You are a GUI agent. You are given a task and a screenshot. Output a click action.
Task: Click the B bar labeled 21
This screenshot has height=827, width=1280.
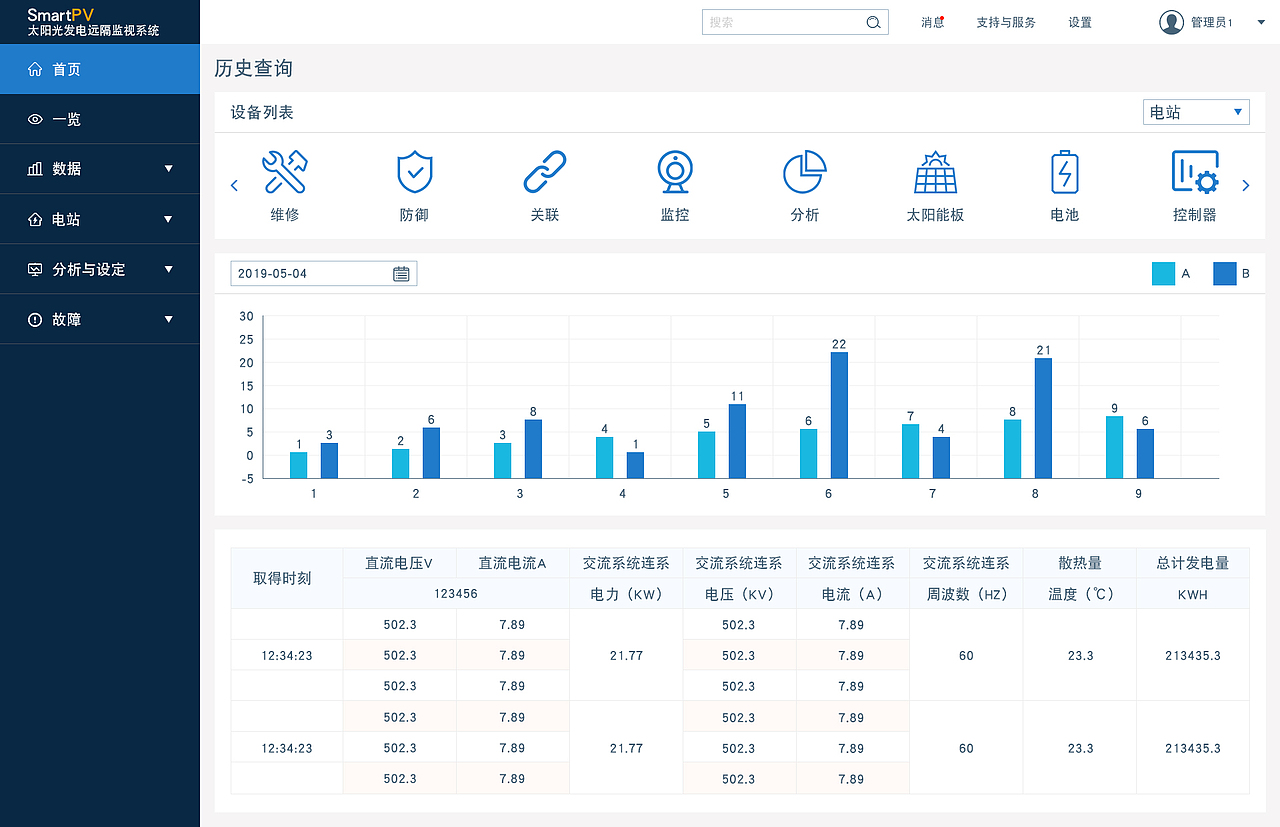pos(1043,418)
